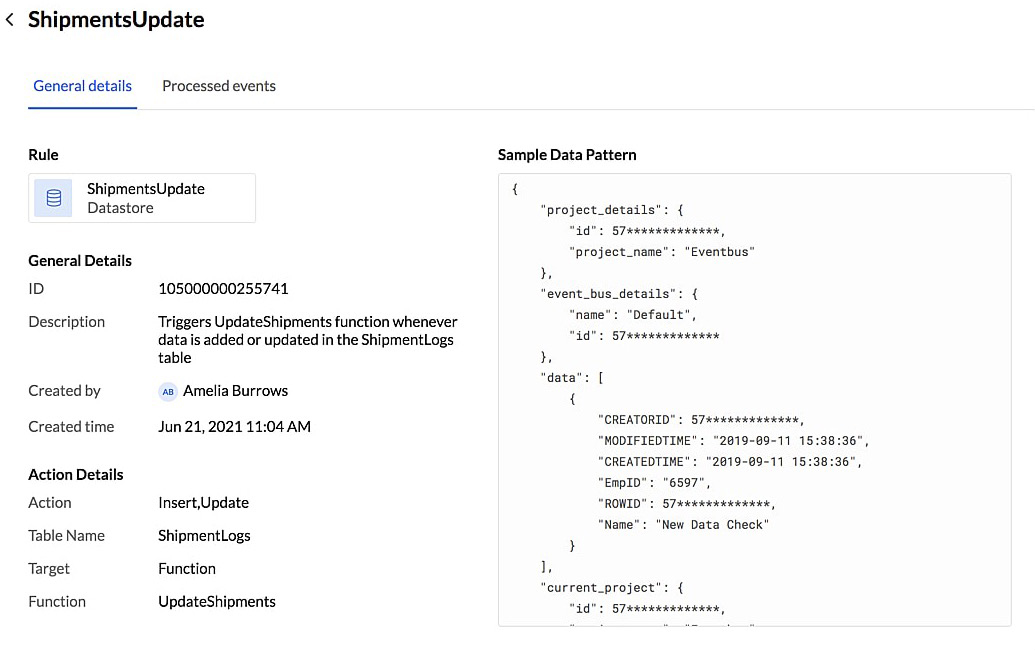Click the rule description text
Viewport: 1035px width, 652px height.
[307, 340]
